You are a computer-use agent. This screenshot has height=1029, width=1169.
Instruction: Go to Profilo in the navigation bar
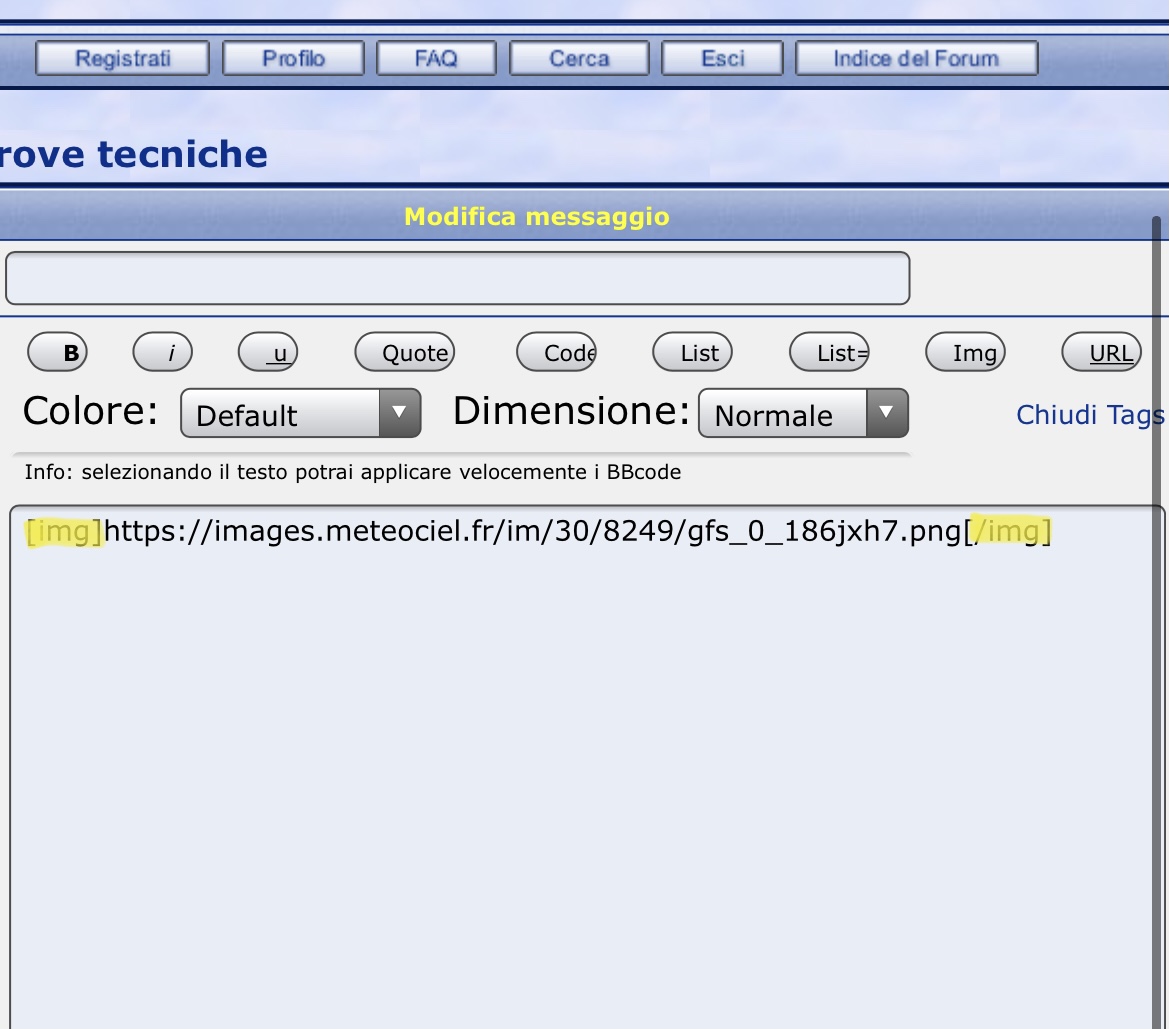coord(293,58)
